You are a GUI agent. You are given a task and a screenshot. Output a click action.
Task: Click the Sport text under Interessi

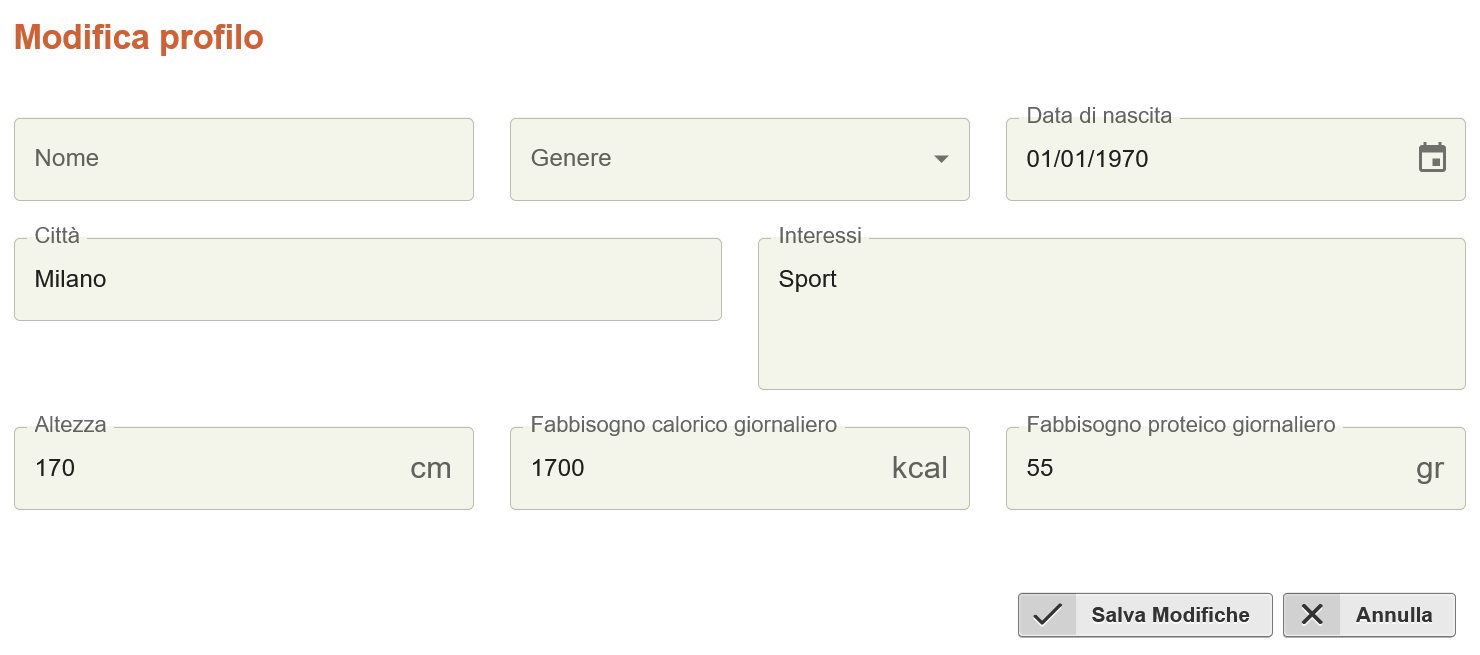807,279
